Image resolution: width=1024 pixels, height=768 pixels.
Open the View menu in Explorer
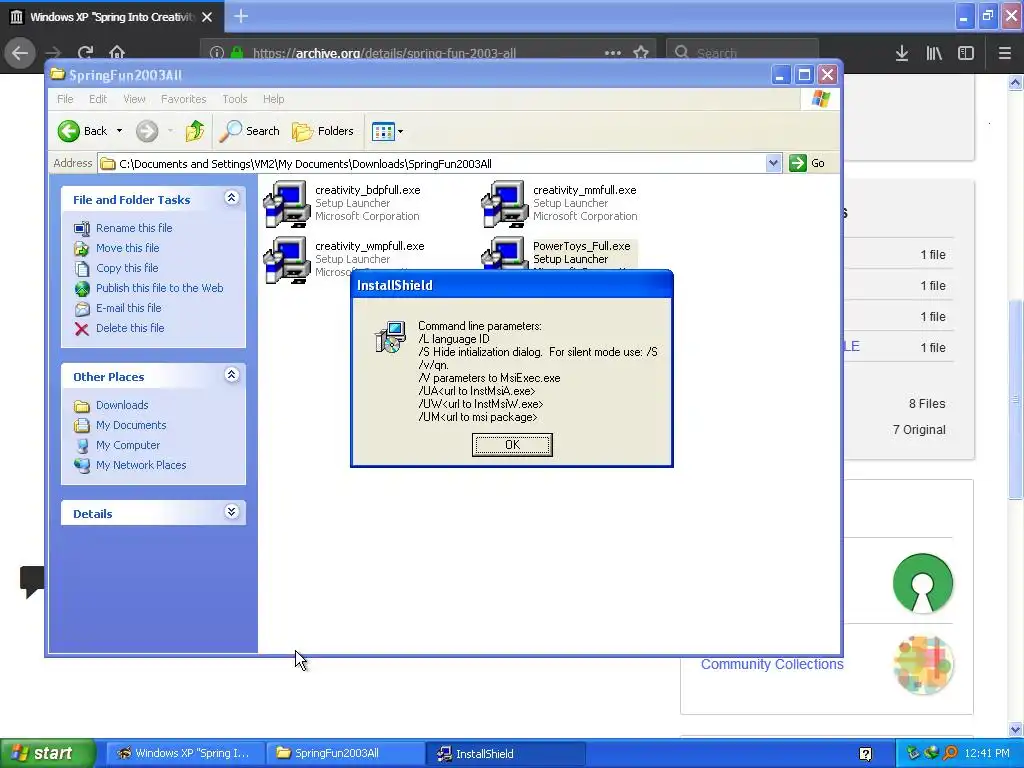pyautogui.click(x=134, y=99)
